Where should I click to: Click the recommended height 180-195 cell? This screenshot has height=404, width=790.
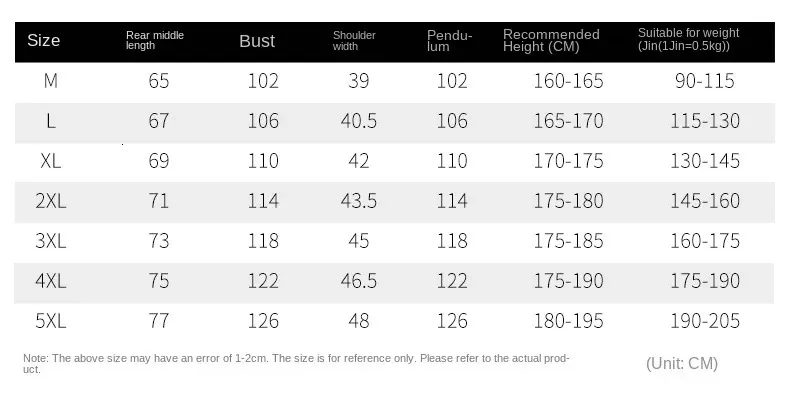568,321
